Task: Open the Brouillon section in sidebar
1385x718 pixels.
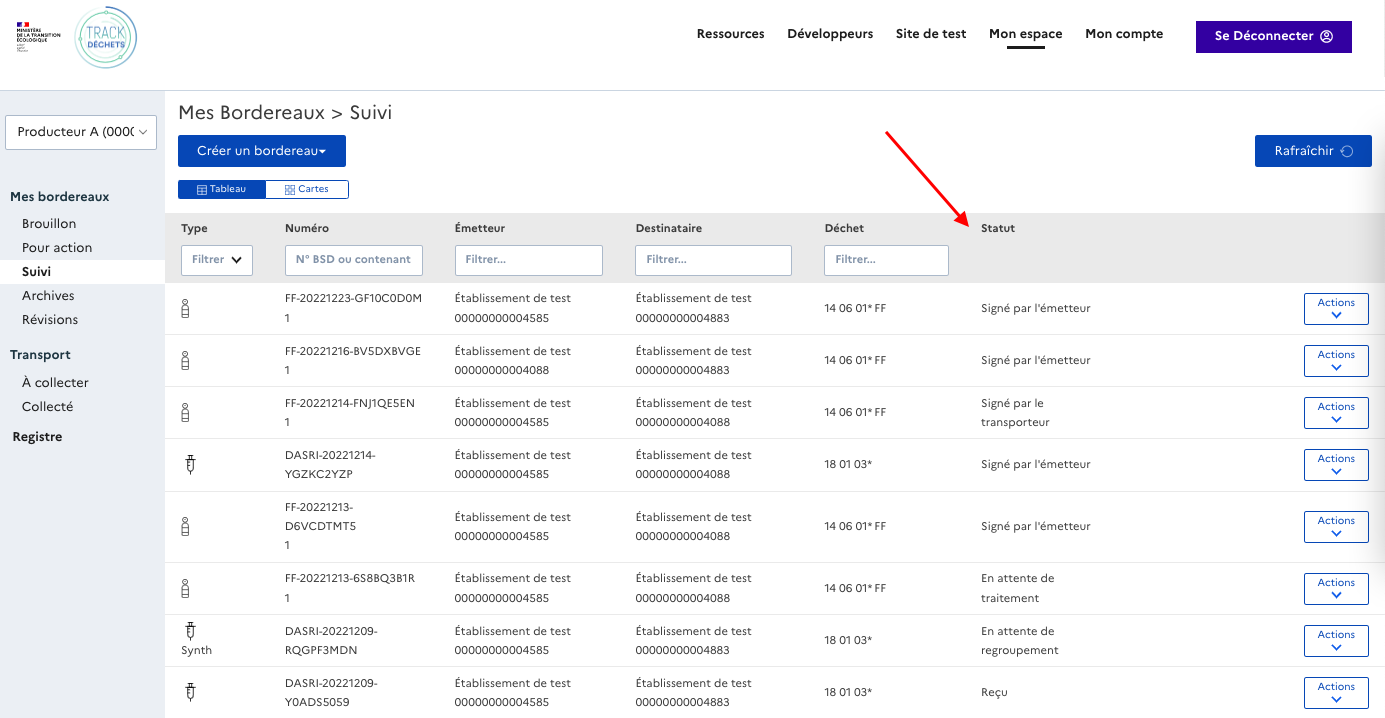Action: point(49,224)
